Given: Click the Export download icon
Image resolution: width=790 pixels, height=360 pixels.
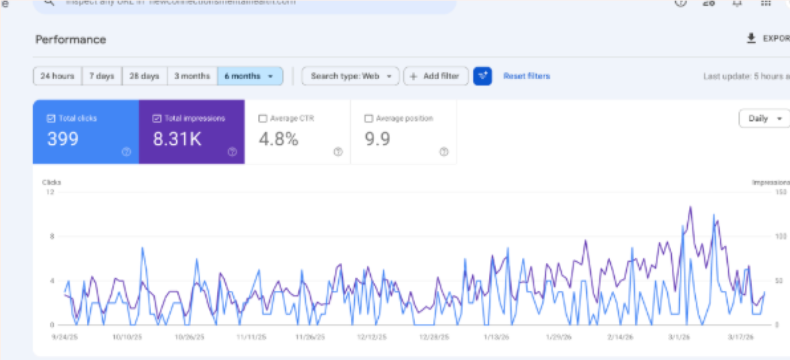Looking at the screenshot, I should pyautogui.click(x=751, y=38).
